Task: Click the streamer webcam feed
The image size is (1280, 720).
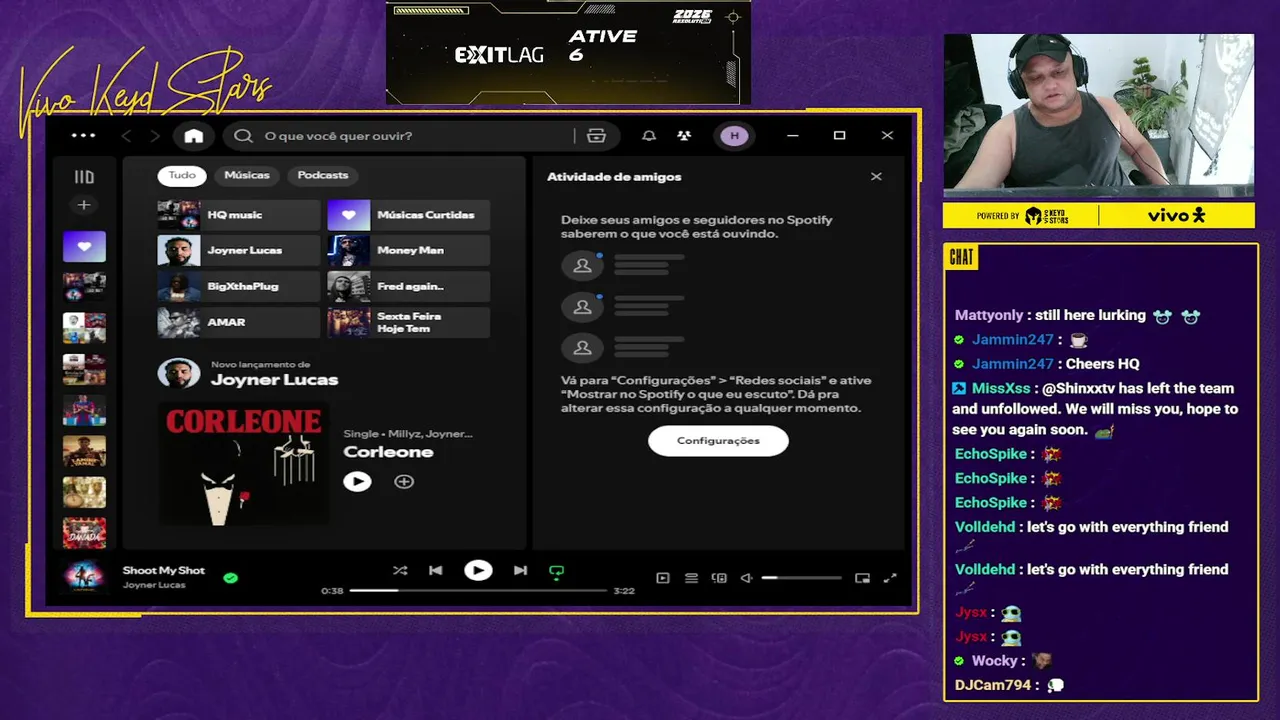Action: pos(1098,116)
